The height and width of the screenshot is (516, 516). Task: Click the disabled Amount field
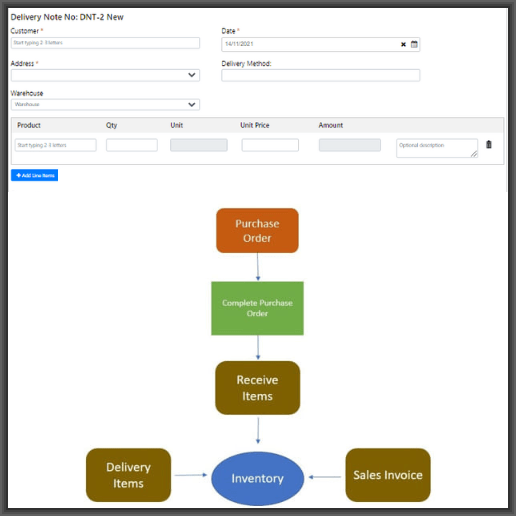point(350,145)
